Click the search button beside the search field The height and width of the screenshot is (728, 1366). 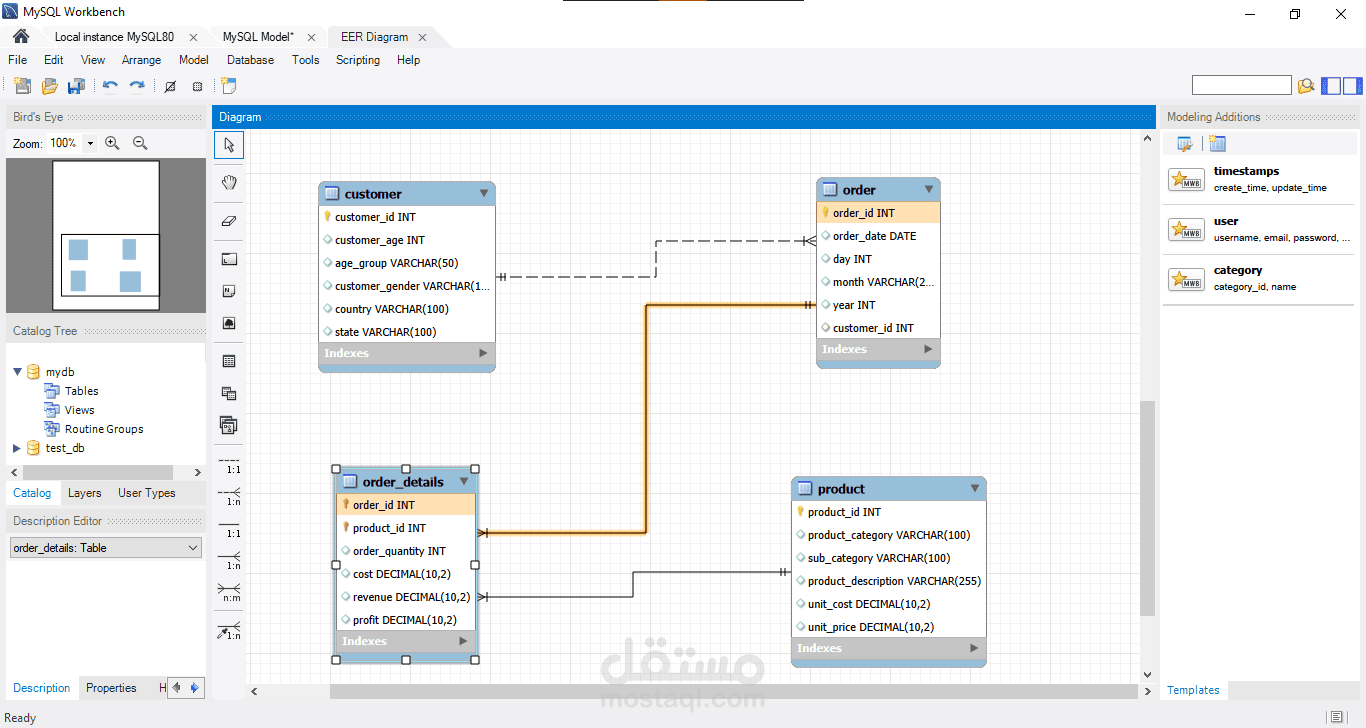click(x=1306, y=85)
